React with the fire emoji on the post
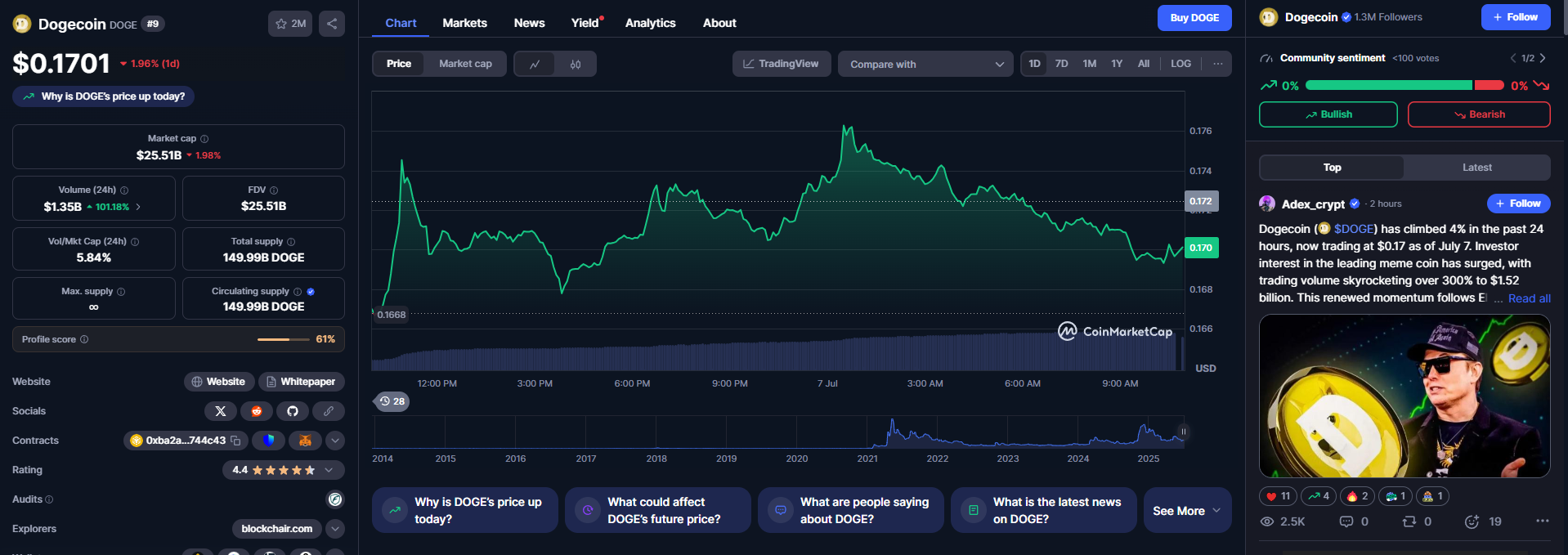Viewport: 1568px width, 555px height. [1357, 496]
